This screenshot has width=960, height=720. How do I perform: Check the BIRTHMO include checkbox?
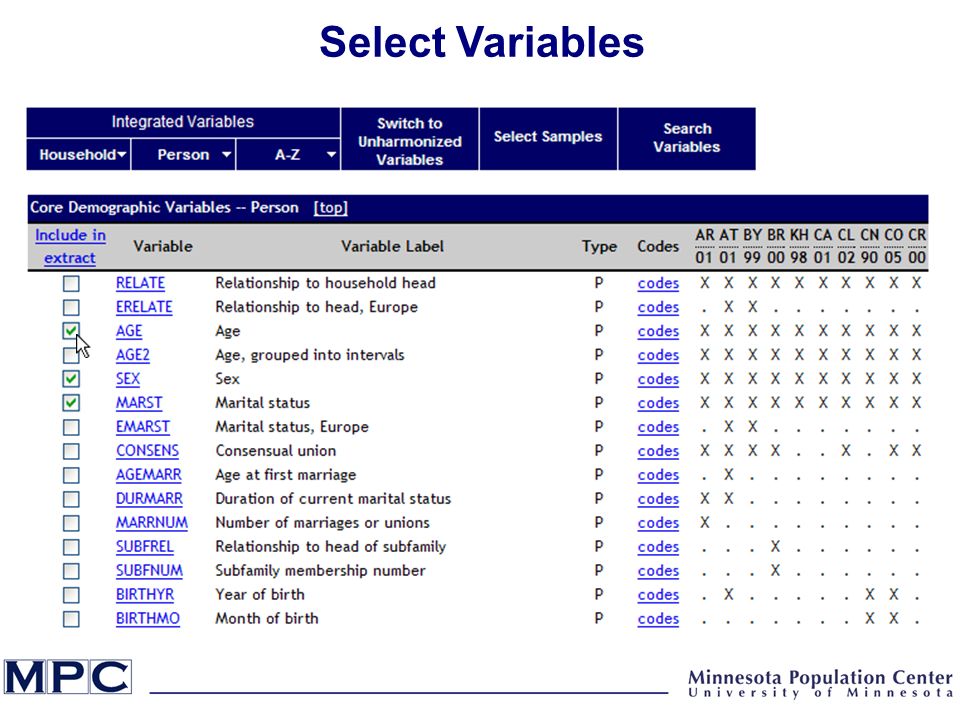coord(71,619)
